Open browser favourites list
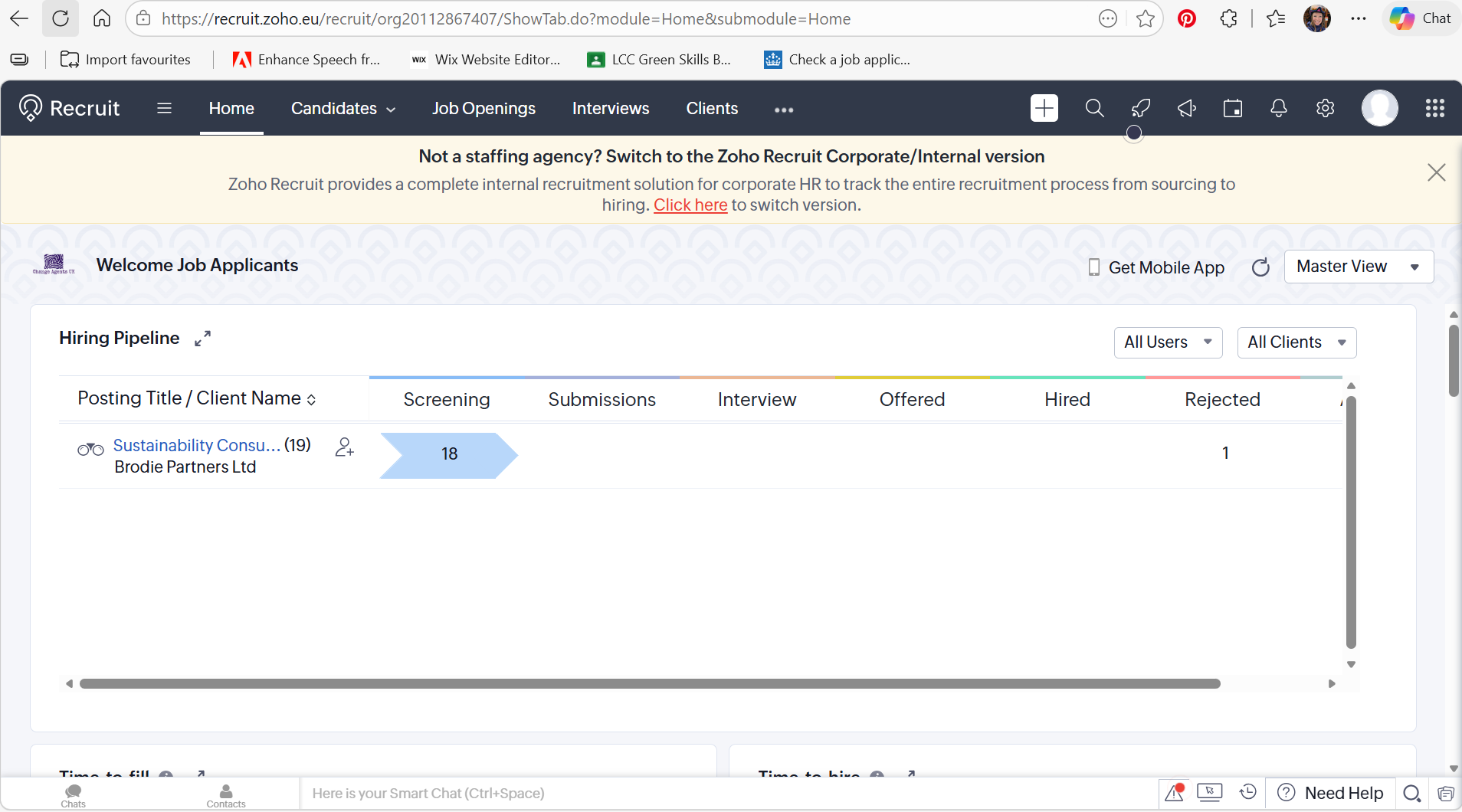 coord(1276,18)
